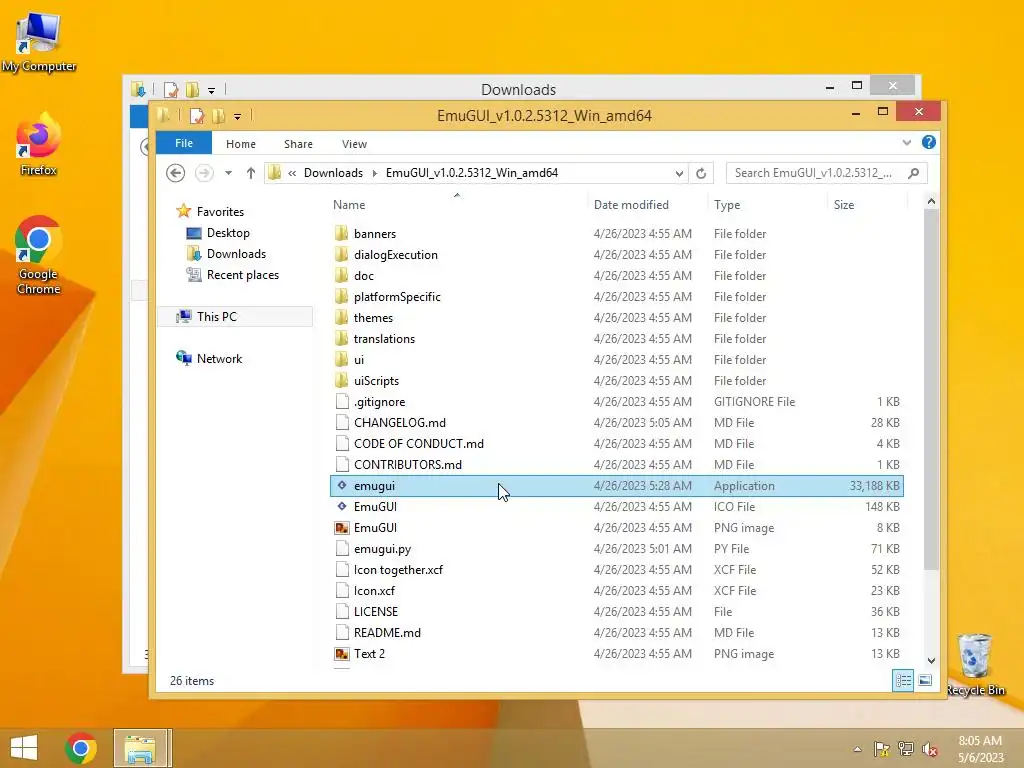Customize Quick Access Toolbar dropdown

click(x=237, y=117)
